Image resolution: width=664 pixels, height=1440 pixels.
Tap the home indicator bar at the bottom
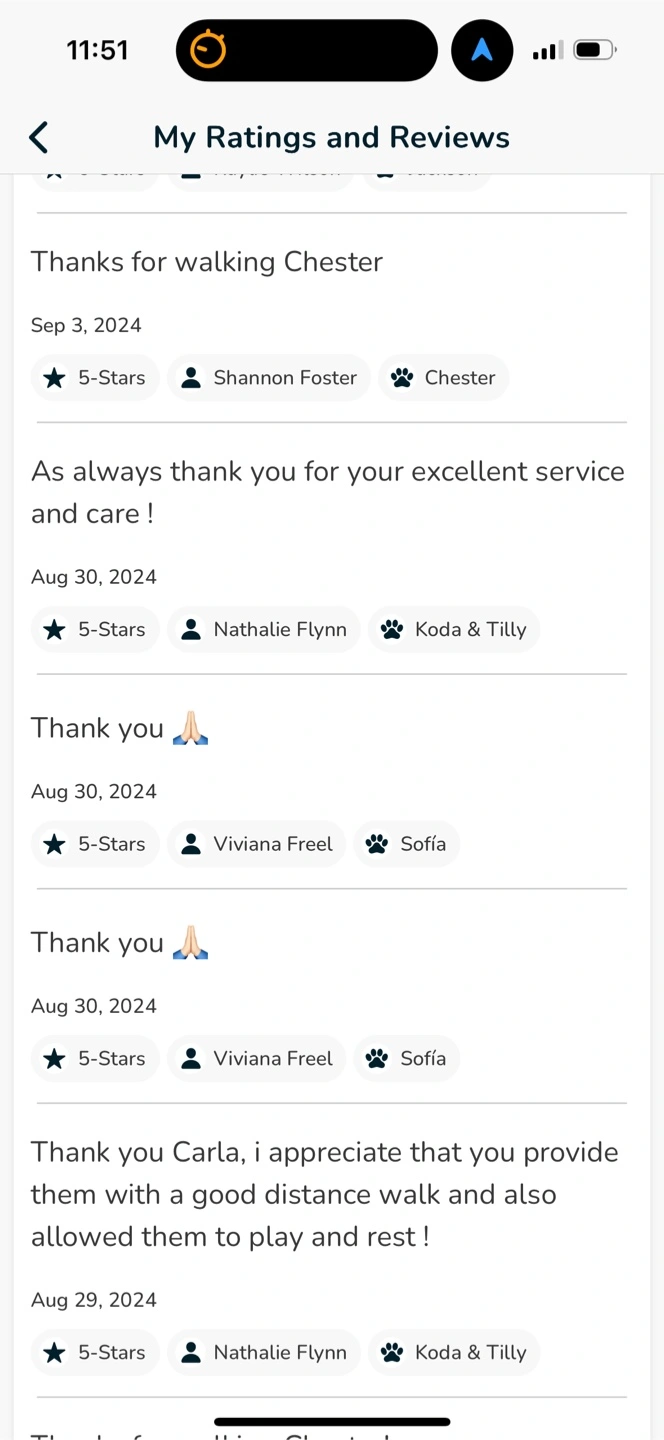click(x=332, y=1421)
